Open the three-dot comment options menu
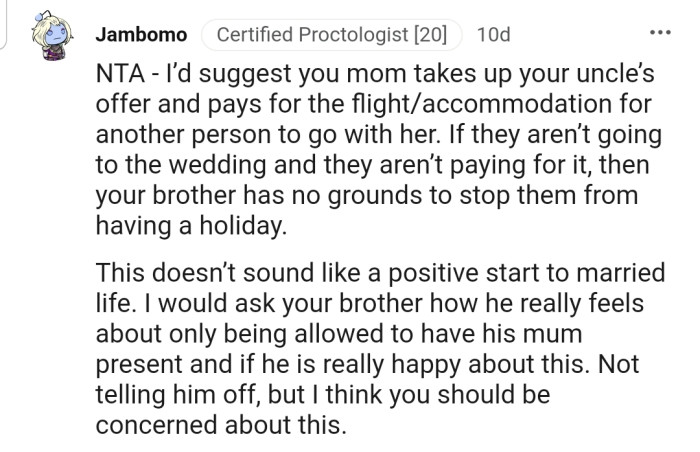Screen dimensions: 700x452 tap(658, 33)
